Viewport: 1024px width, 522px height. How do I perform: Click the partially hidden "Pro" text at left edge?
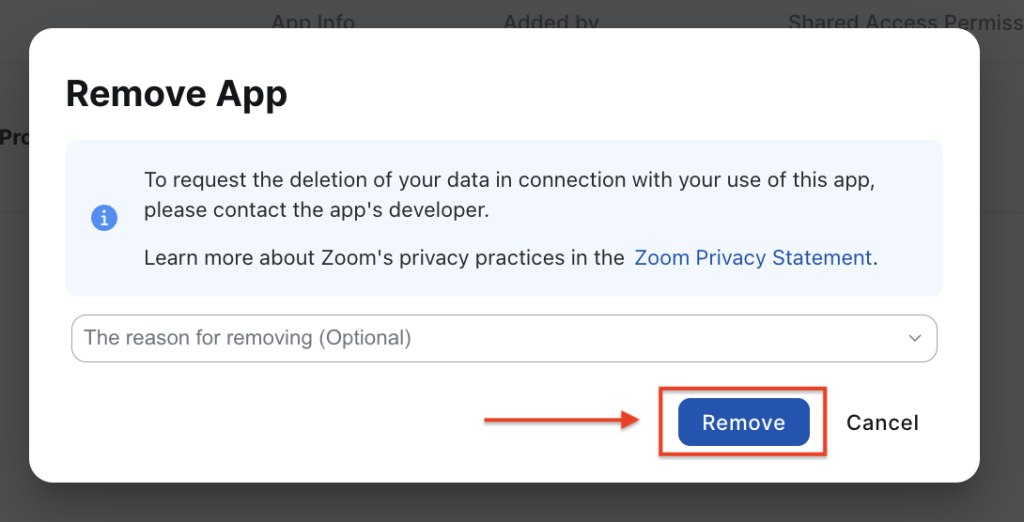14,138
